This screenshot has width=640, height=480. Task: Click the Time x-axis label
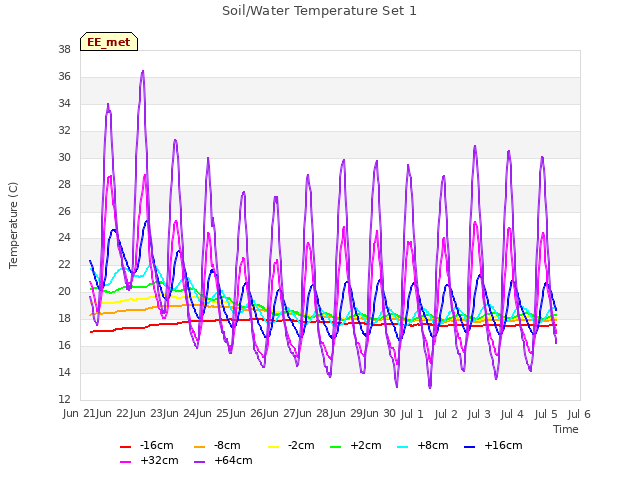click(566, 429)
